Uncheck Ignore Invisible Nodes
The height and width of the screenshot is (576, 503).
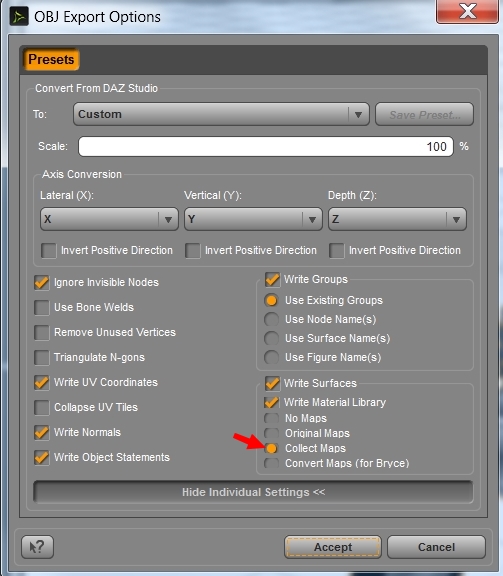[42, 282]
